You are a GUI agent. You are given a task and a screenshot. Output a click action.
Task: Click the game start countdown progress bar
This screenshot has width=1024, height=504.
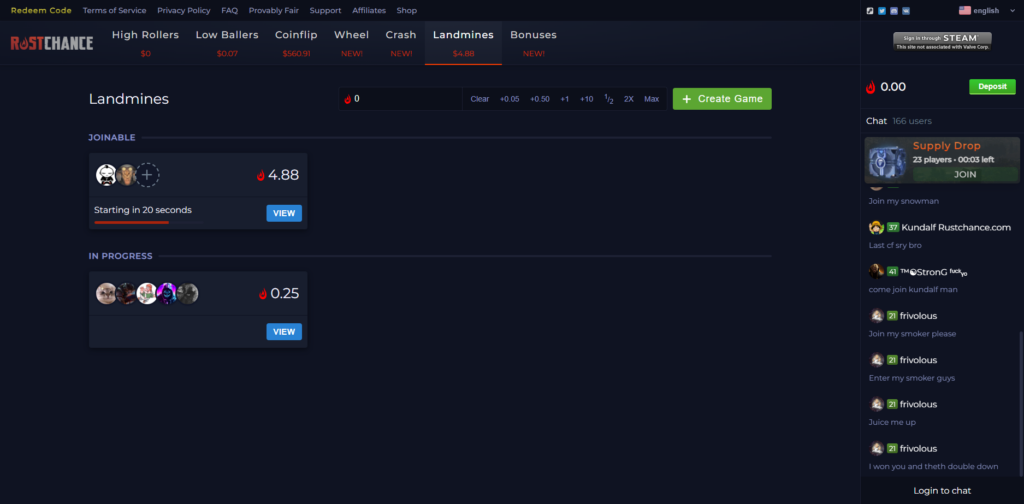(x=148, y=223)
